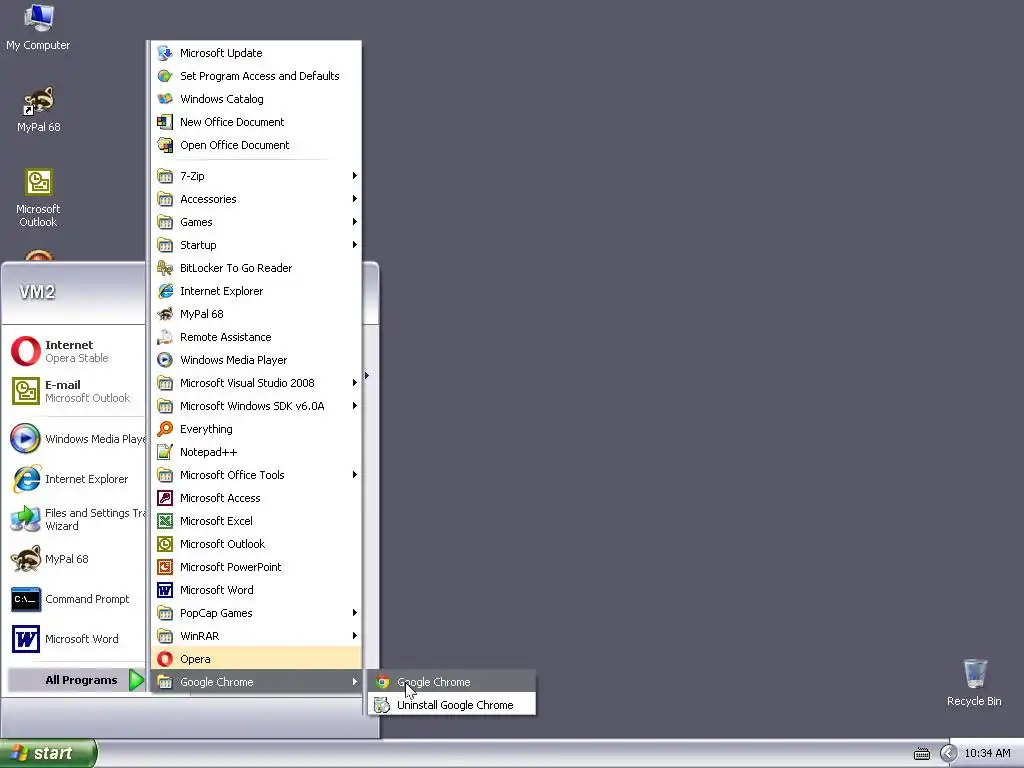Launch Everything search tool
Image resolution: width=1024 pixels, height=768 pixels.
pyautogui.click(x=256, y=429)
